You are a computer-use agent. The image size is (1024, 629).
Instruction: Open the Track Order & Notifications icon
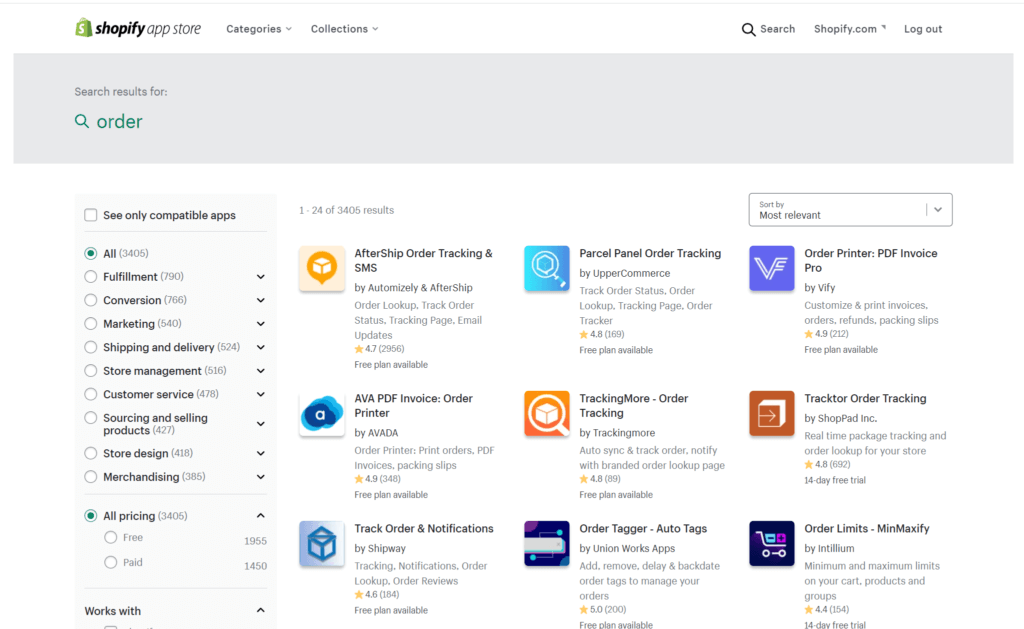321,543
